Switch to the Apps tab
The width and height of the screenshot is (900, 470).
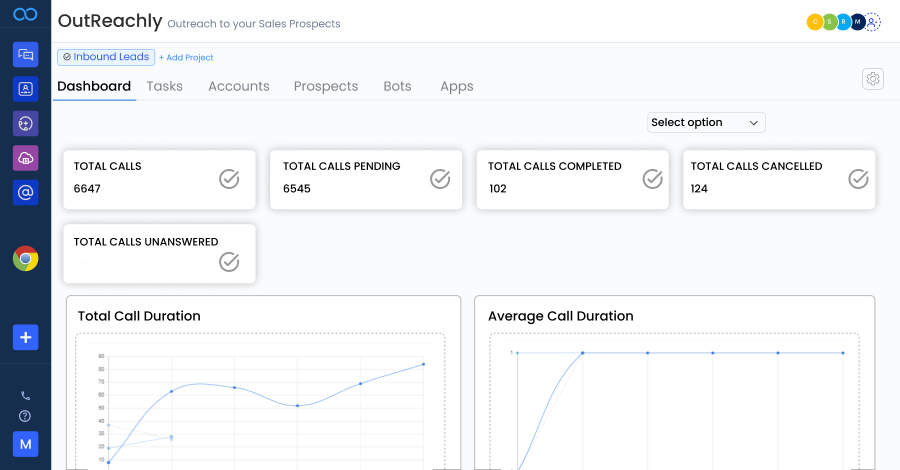click(x=457, y=86)
